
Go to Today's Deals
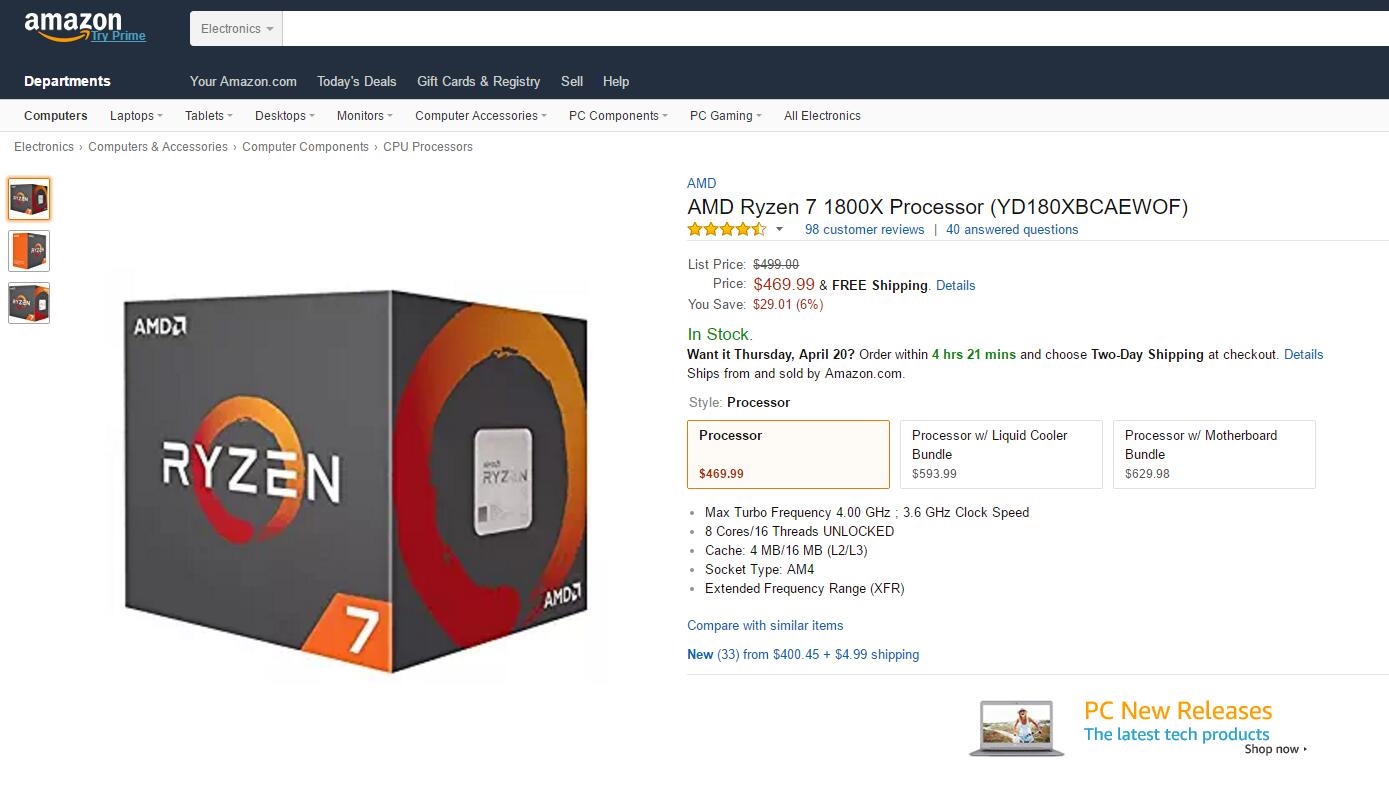tap(357, 81)
